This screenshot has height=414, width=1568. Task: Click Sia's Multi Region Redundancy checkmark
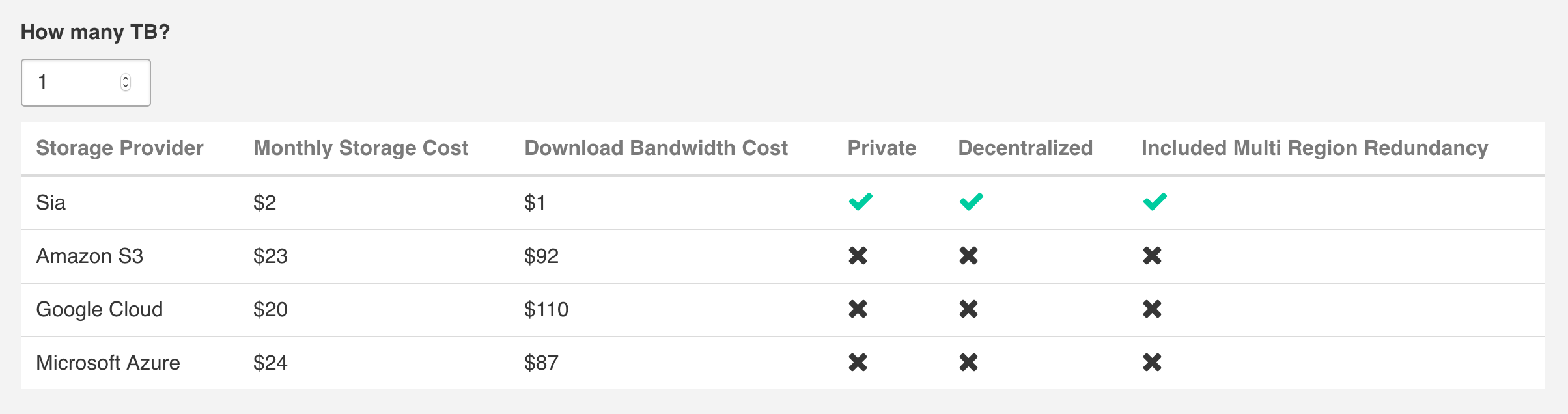[x=1155, y=202]
